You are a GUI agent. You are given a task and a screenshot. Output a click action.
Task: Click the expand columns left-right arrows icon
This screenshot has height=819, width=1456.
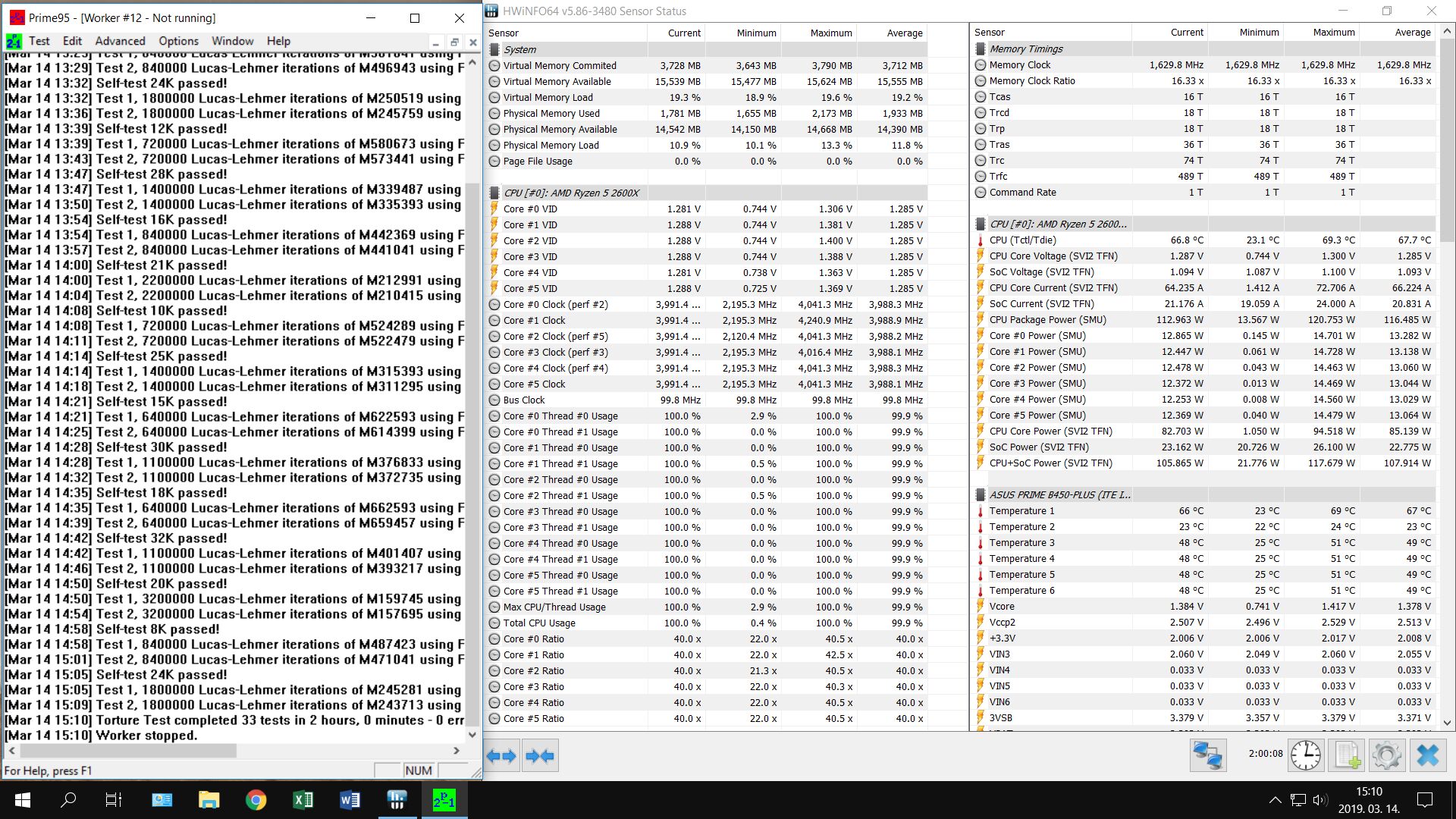[x=501, y=755]
